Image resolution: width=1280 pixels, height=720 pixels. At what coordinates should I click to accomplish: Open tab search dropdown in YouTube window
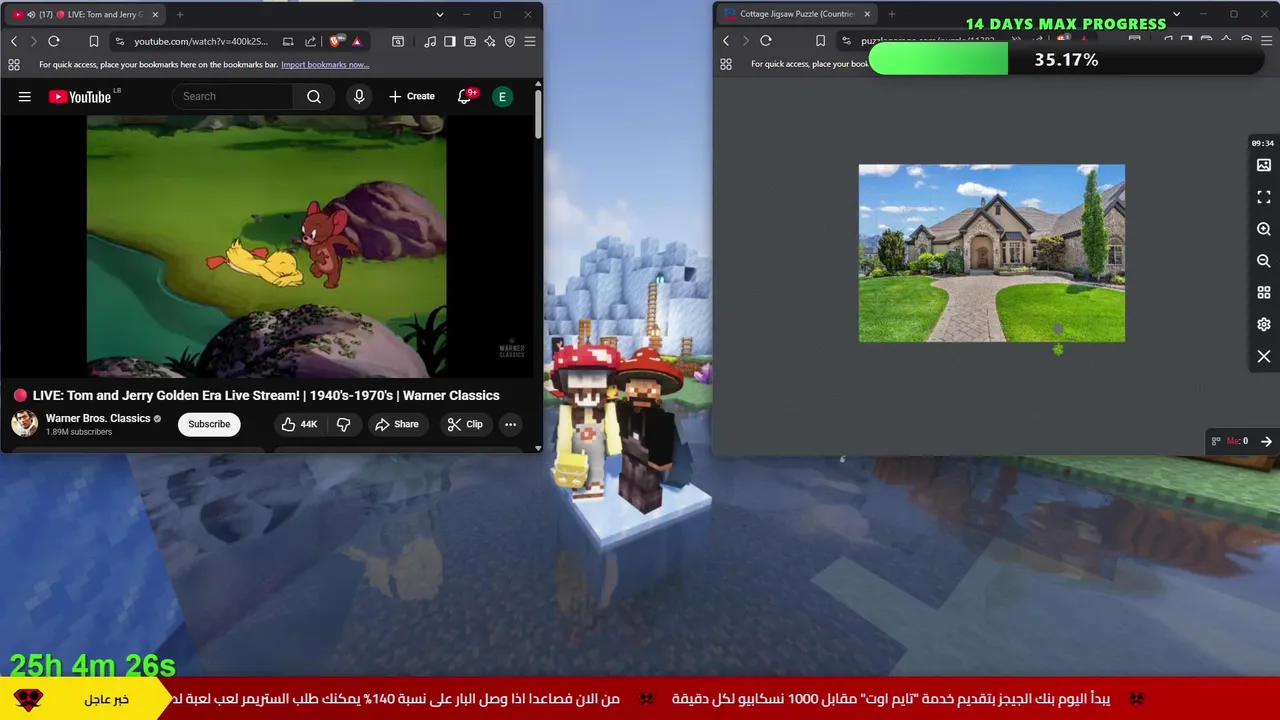pos(439,15)
